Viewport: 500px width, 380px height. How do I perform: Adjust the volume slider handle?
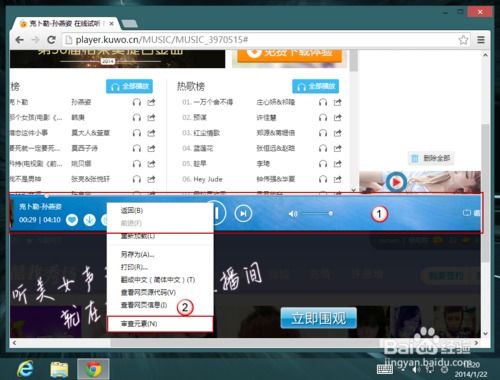(x=331, y=213)
